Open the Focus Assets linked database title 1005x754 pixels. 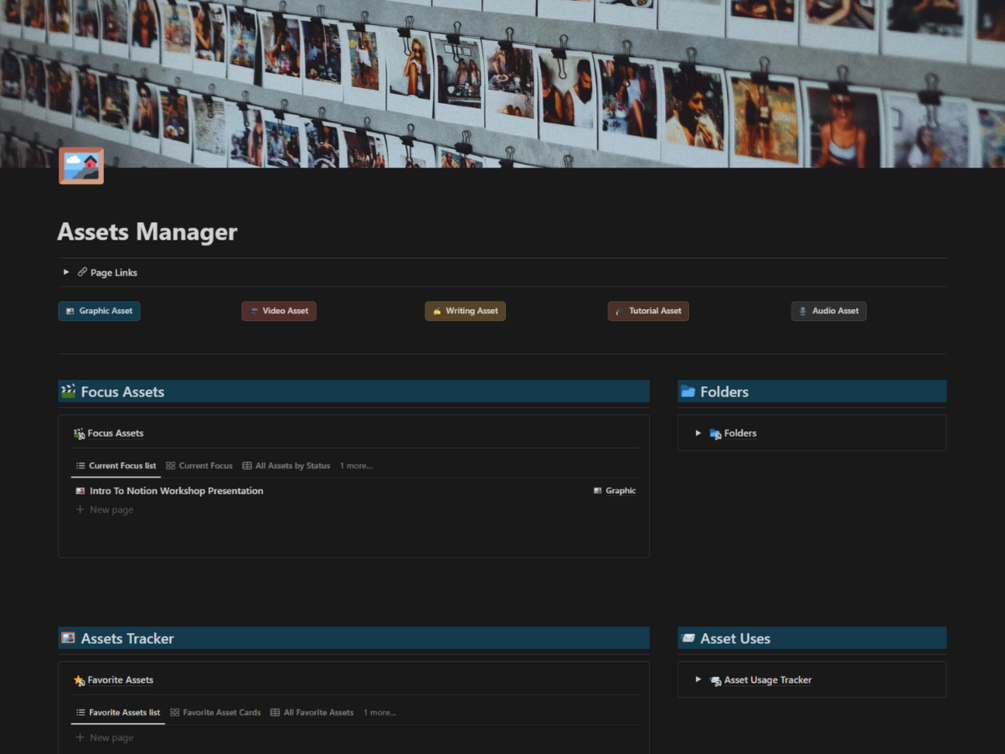tap(115, 433)
